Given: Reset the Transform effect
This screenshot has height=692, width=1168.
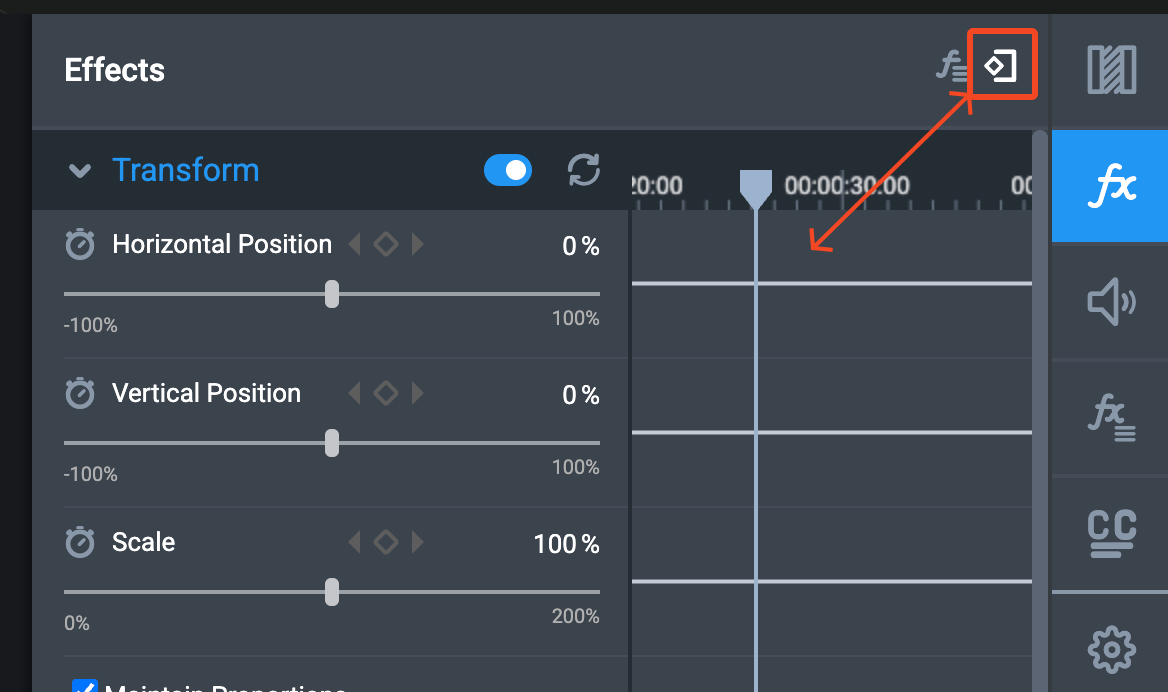Looking at the screenshot, I should tap(583, 170).
